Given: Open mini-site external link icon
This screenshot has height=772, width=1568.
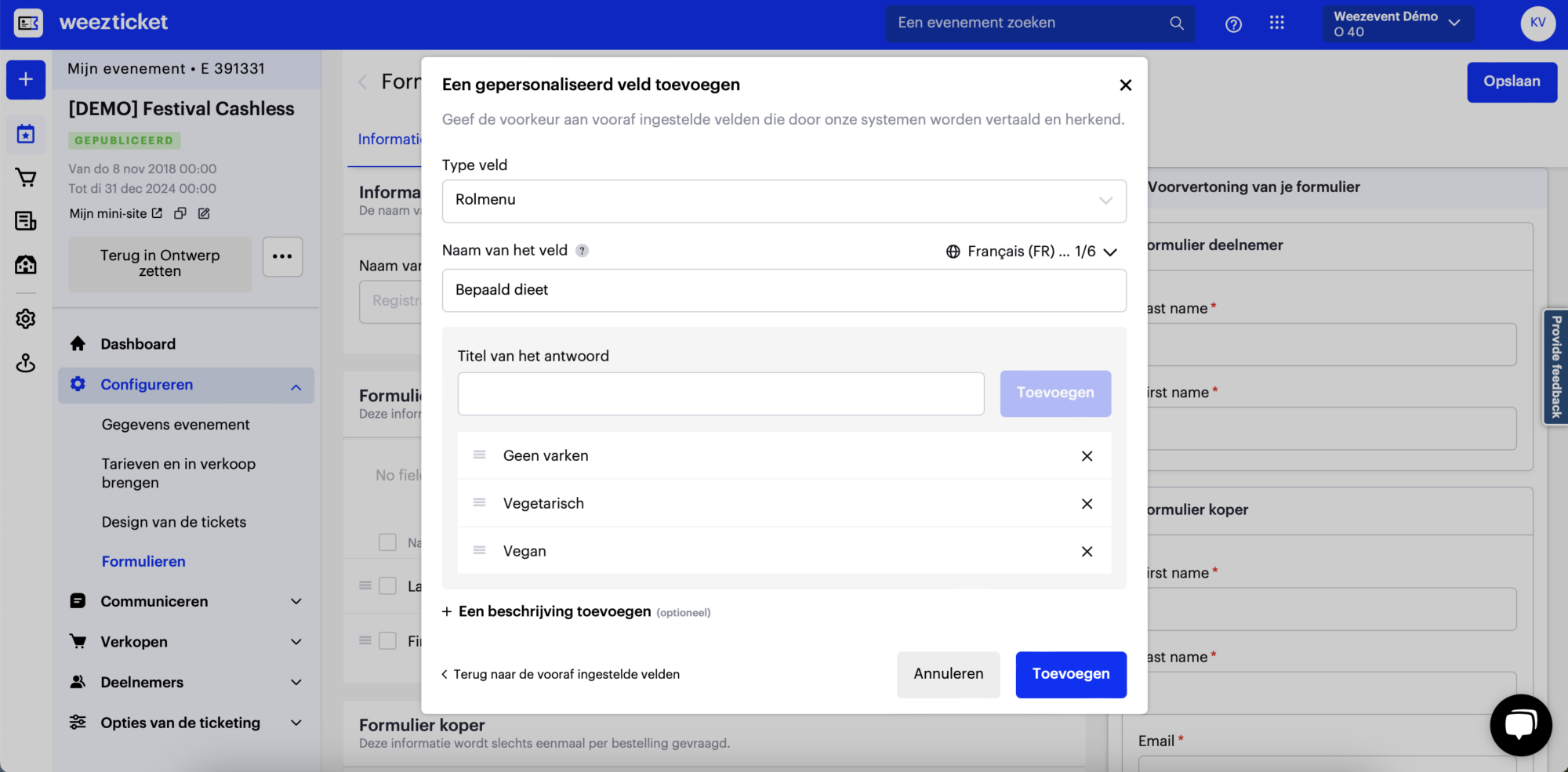Looking at the screenshot, I should (x=157, y=213).
